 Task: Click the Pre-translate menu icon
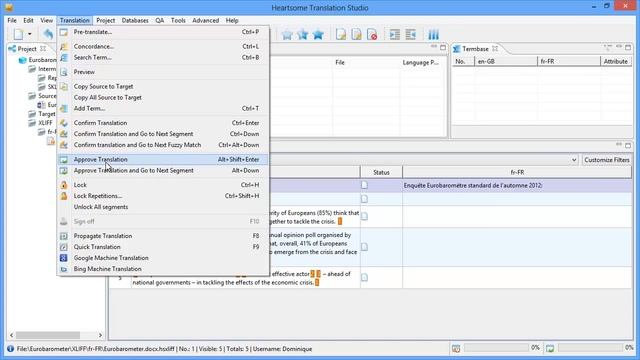(64, 32)
